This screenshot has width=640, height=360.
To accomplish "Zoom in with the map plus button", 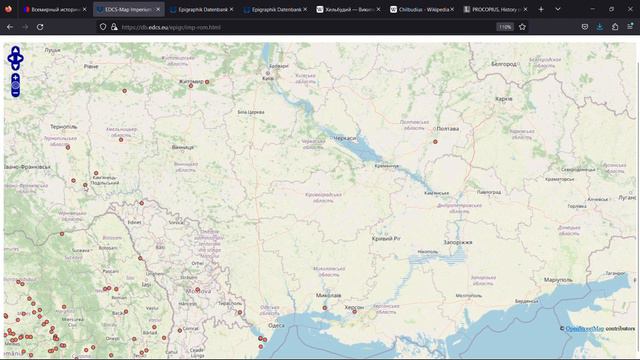I will (16, 78).
